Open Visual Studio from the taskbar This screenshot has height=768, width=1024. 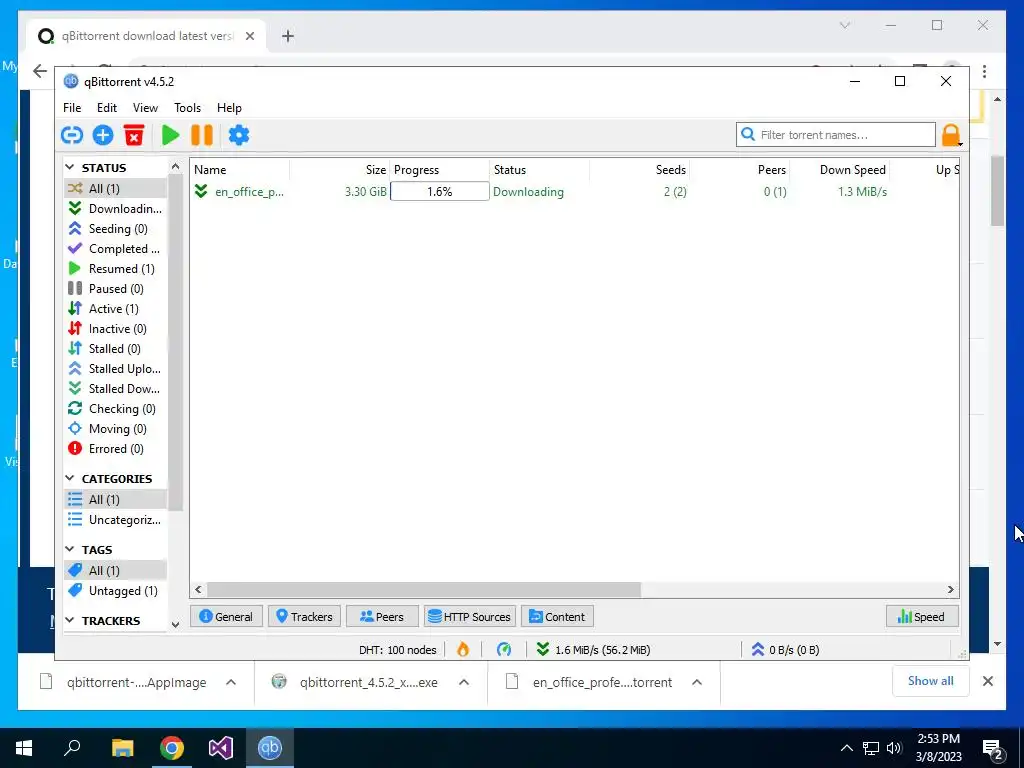point(221,748)
